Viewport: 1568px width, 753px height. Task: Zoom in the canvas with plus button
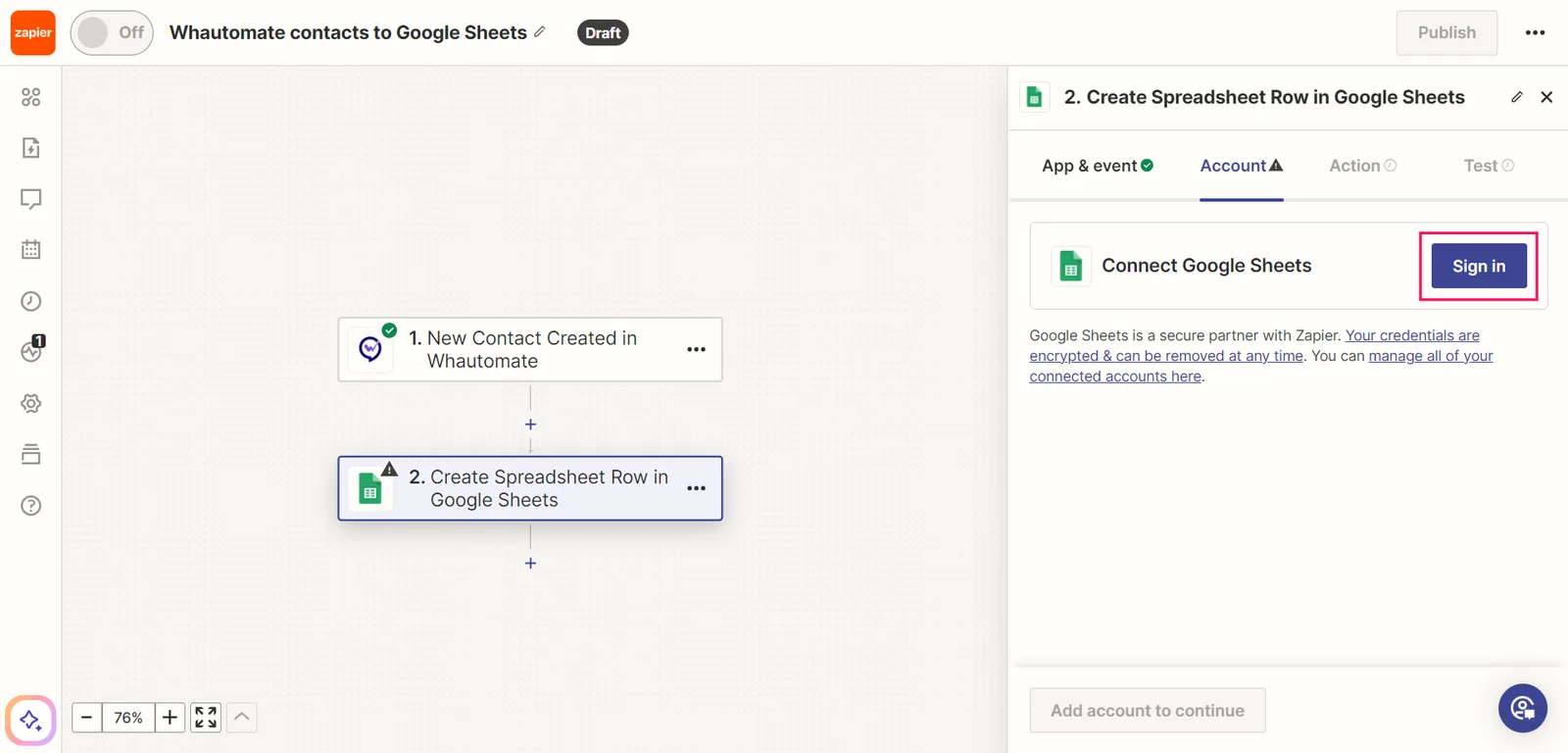pyautogui.click(x=170, y=718)
